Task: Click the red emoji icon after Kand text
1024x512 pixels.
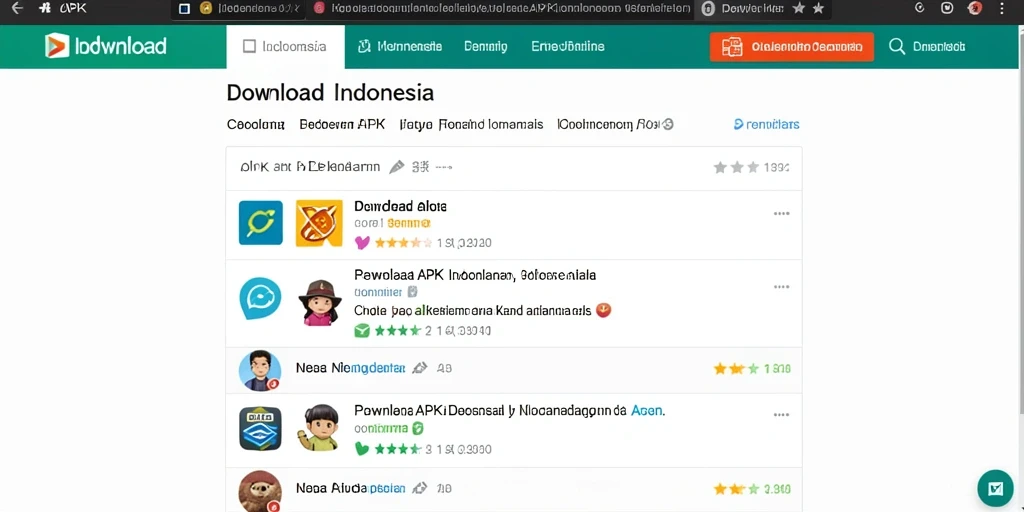Action: 604,311
